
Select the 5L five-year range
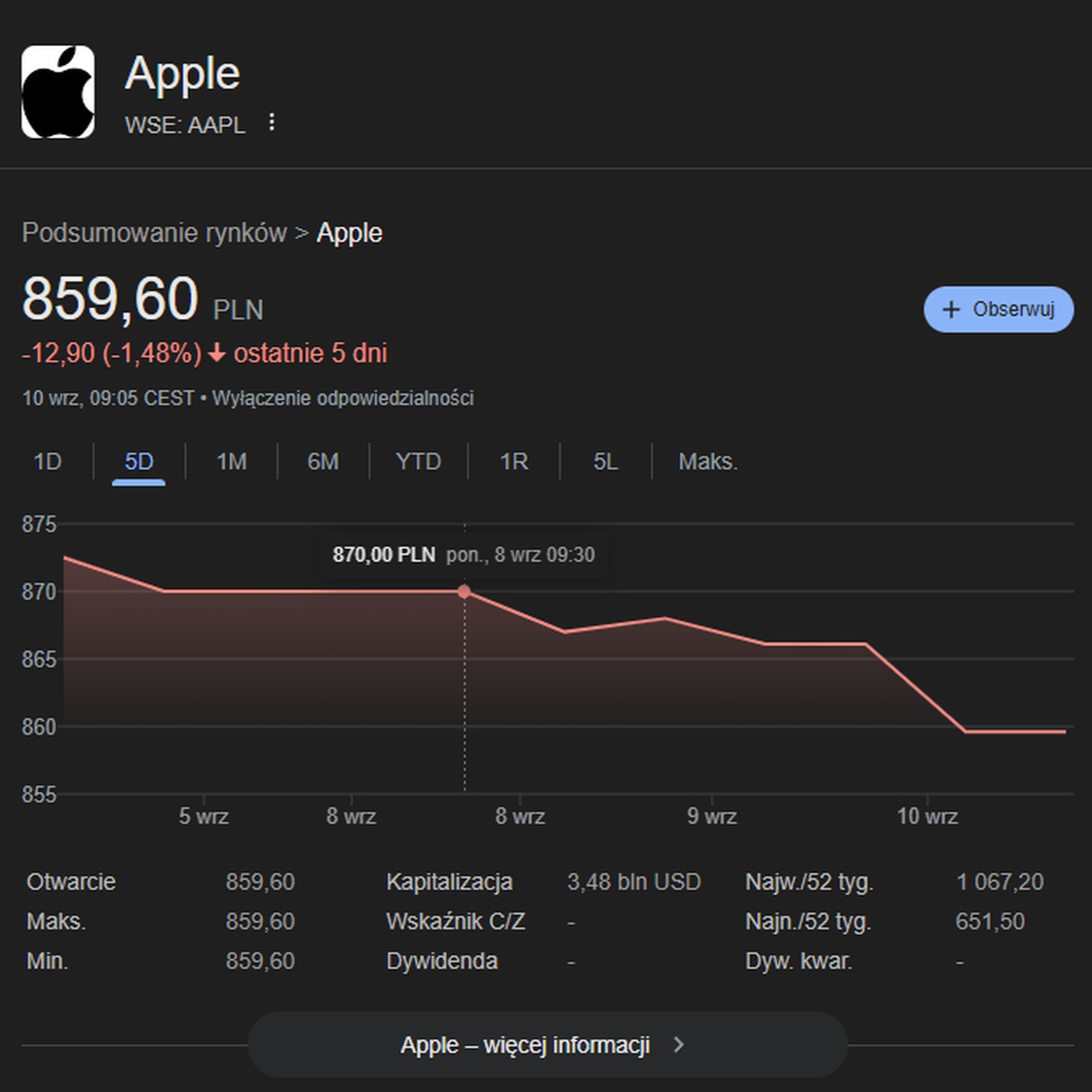point(605,462)
